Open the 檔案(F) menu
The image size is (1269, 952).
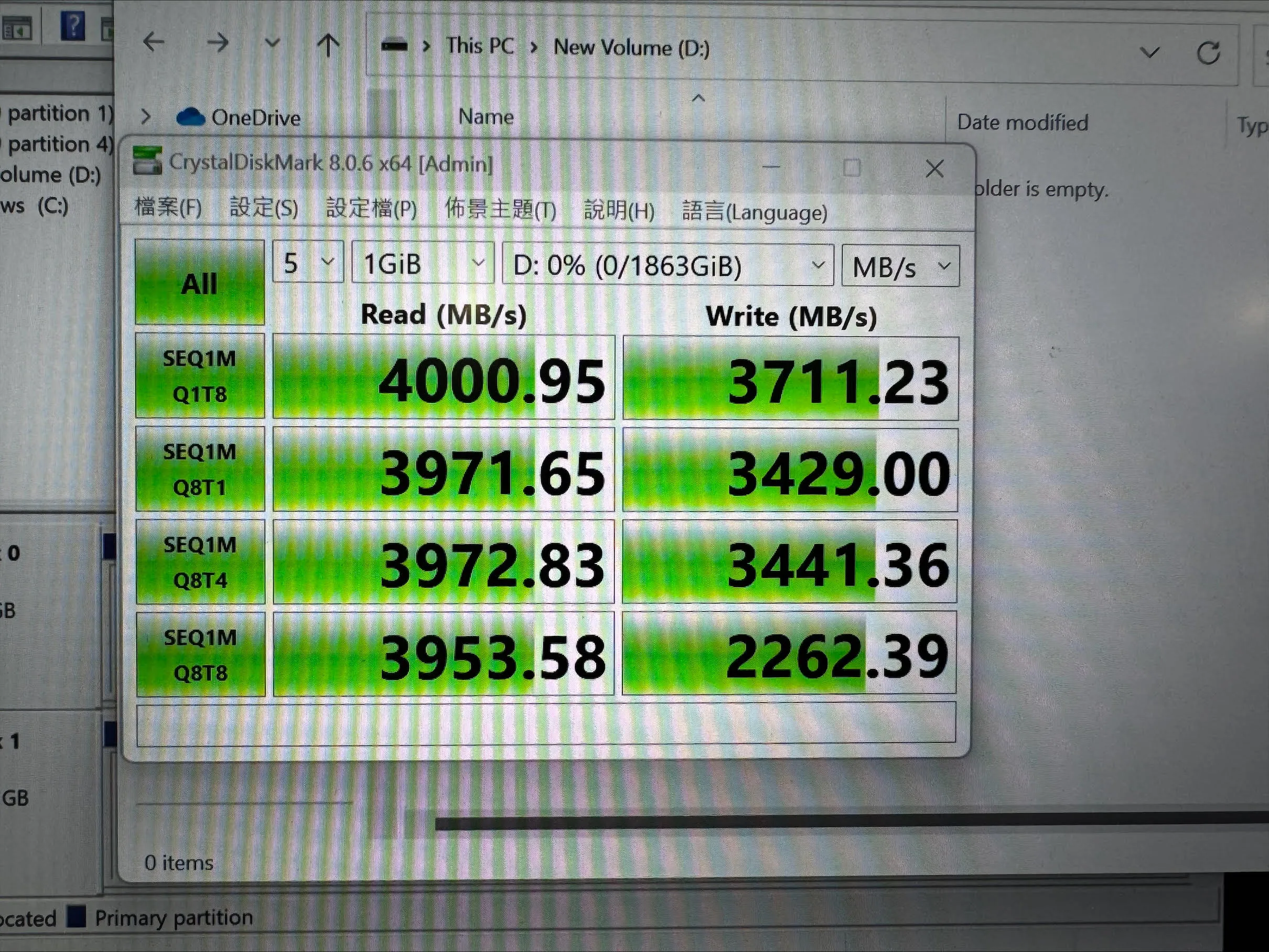tap(168, 207)
